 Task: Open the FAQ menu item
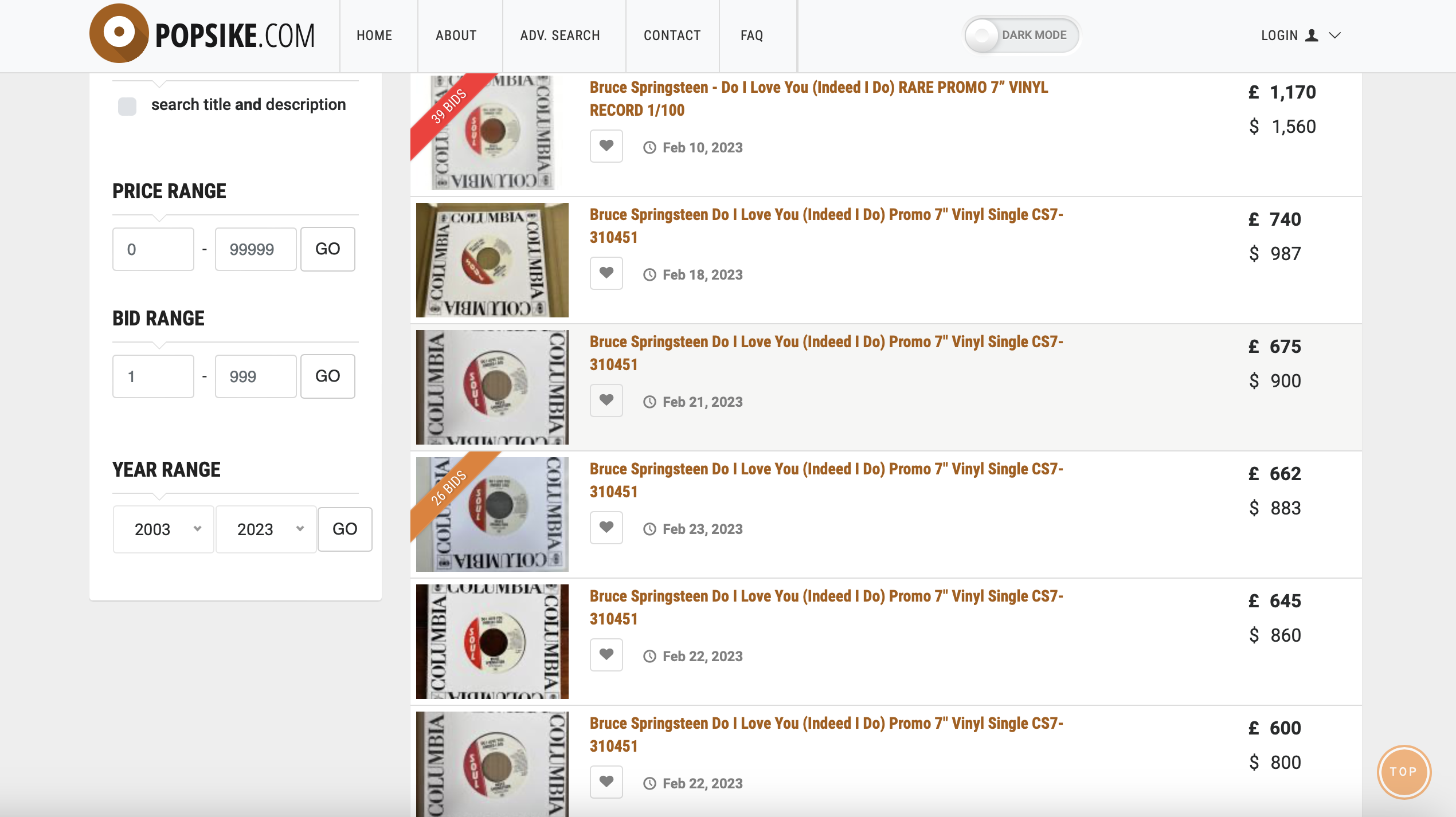tap(752, 36)
